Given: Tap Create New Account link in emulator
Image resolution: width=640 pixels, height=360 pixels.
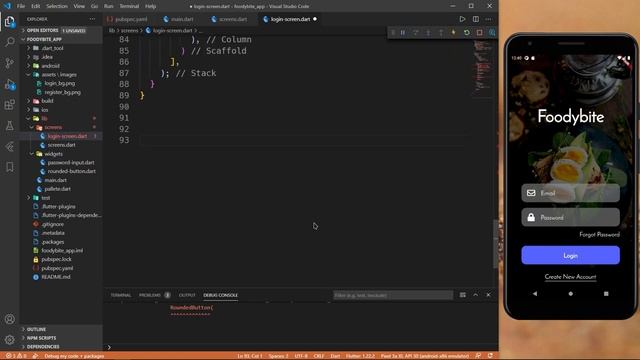Looking at the screenshot, I should (x=570, y=277).
